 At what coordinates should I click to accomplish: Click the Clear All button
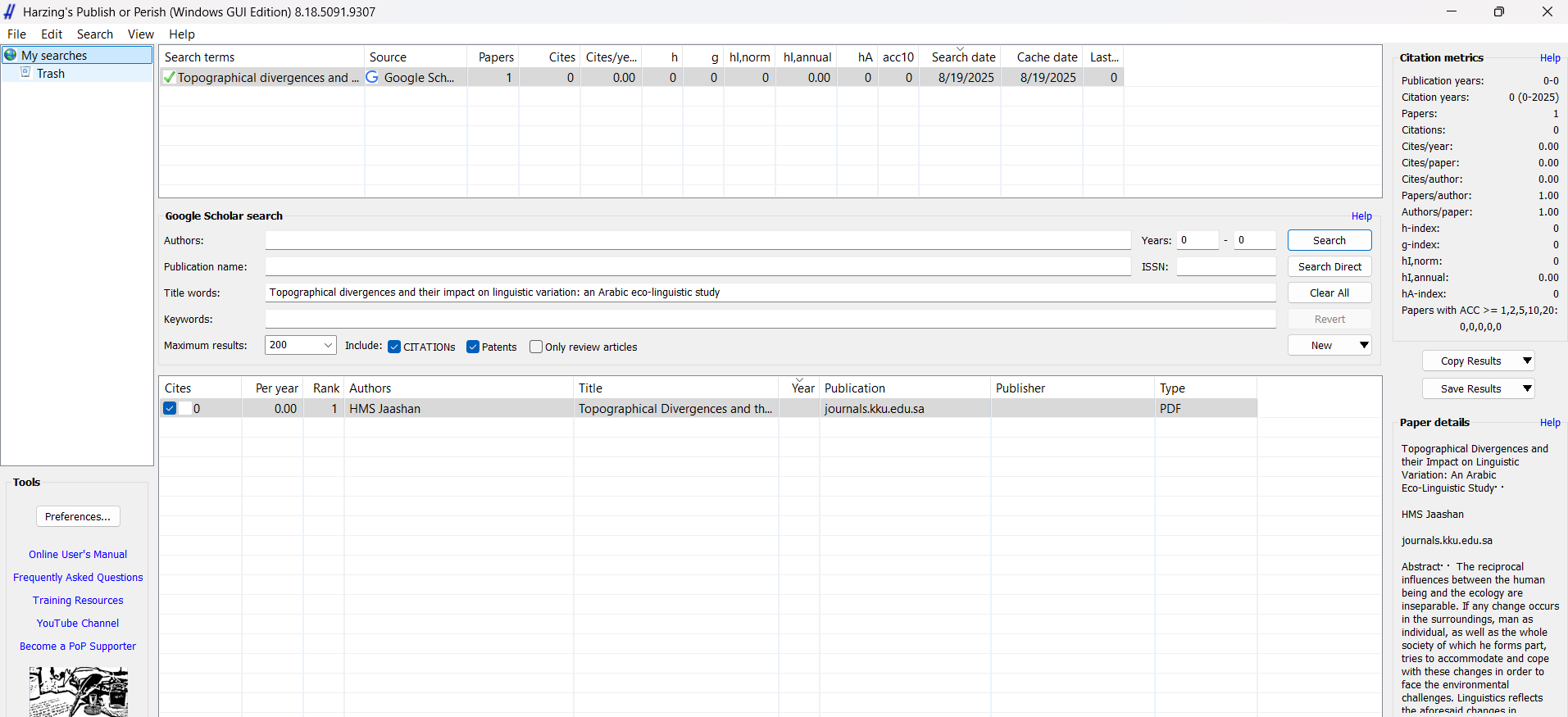coord(1329,293)
